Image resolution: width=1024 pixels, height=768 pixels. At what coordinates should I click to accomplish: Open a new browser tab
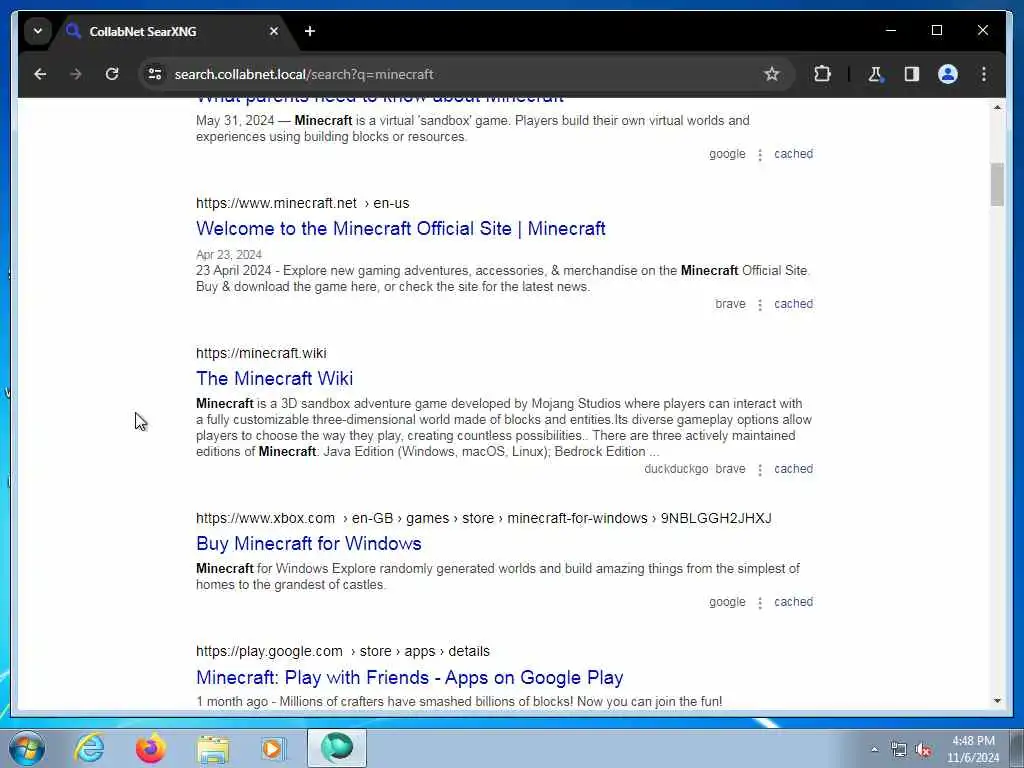click(310, 31)
